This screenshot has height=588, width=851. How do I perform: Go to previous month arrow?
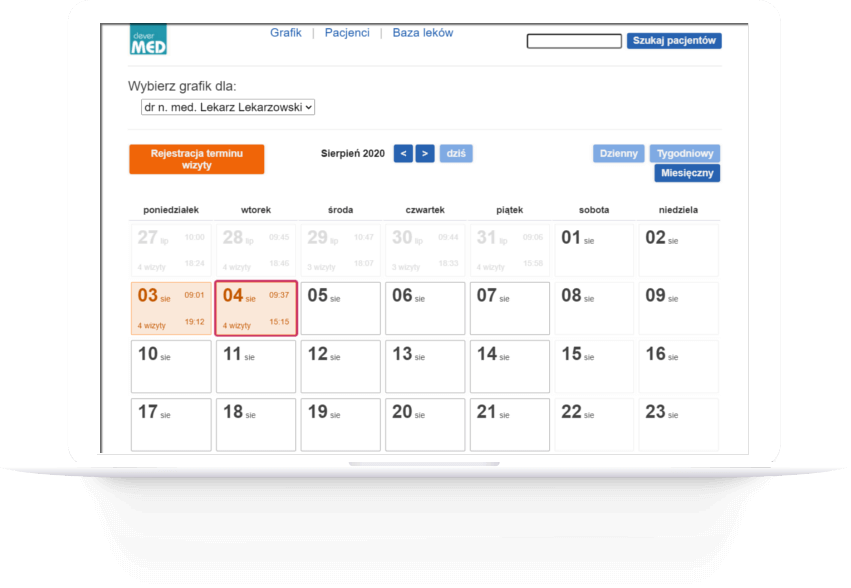tap(403, 154)
